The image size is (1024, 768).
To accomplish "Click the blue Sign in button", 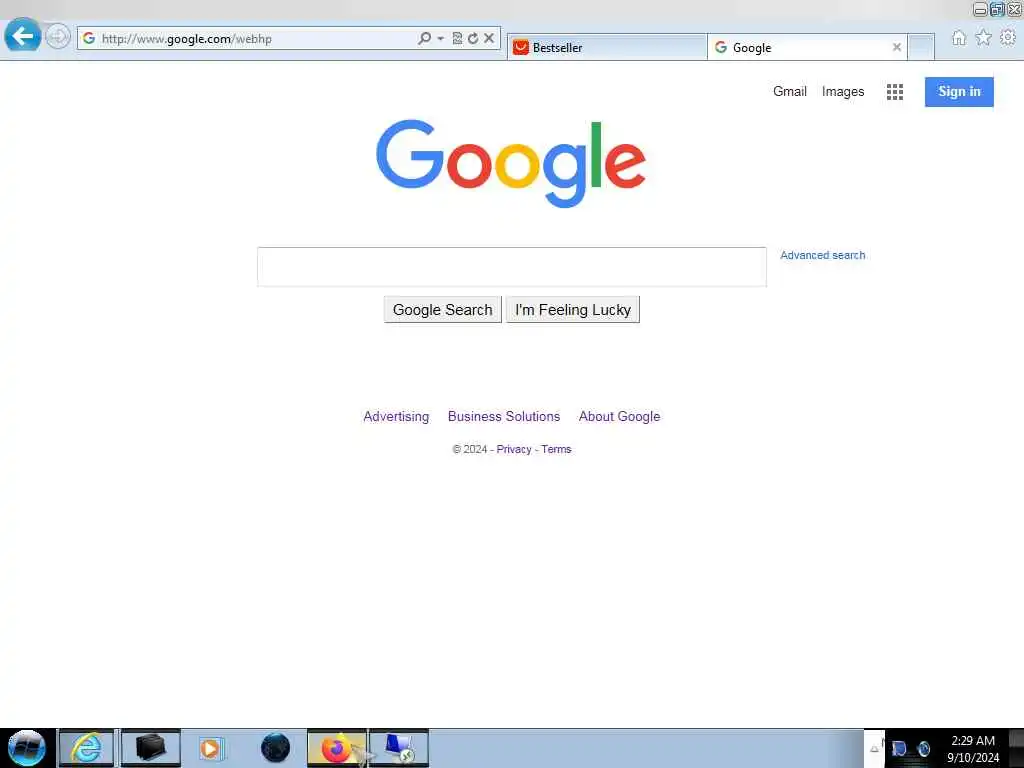I will click(959, 91).
